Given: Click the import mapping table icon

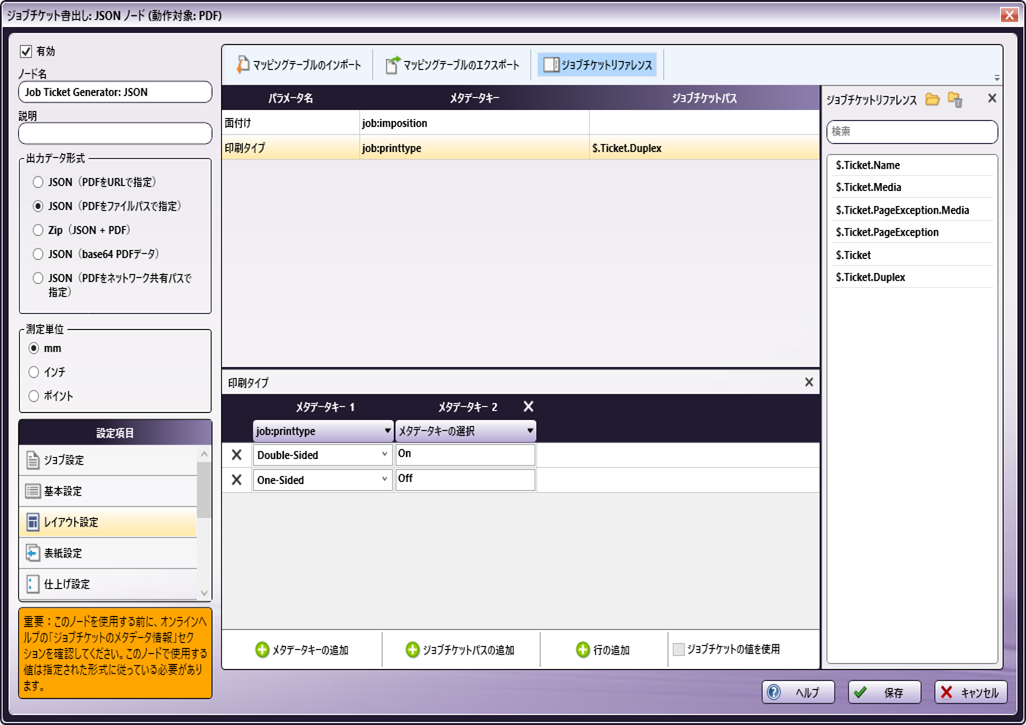Looking at the screenshot, I should pos(243,64).
